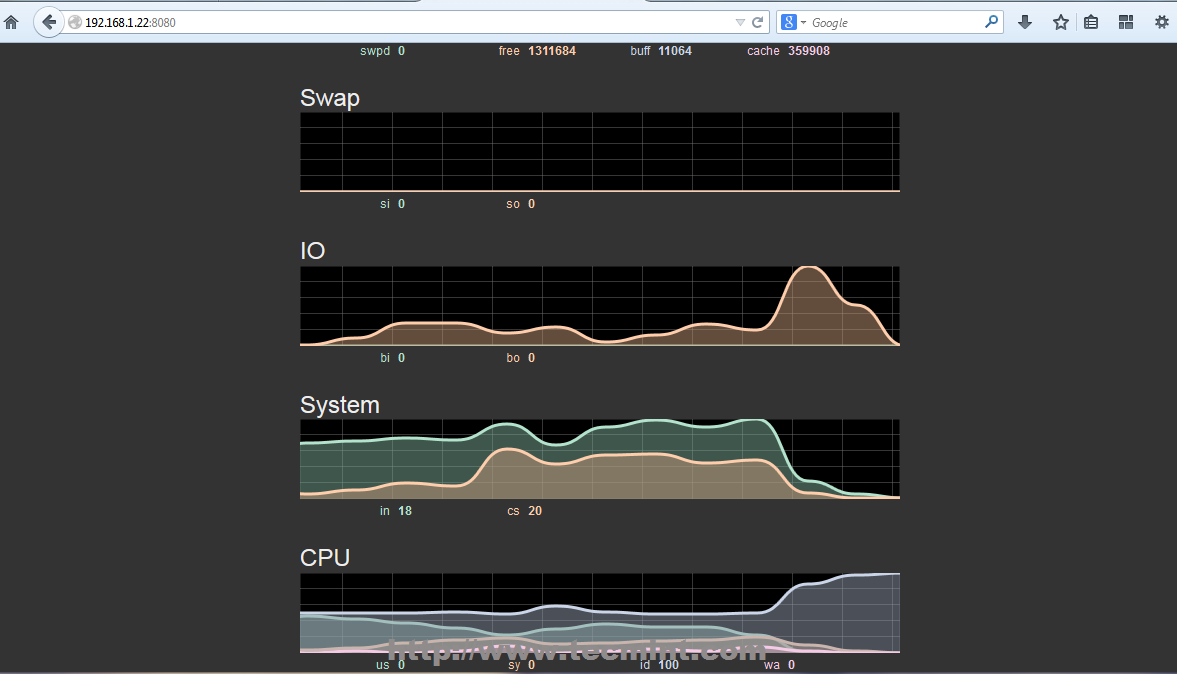Click the globe site identity icon
The height and width of the screenshot is (674, 1177).
coord(75,22)
